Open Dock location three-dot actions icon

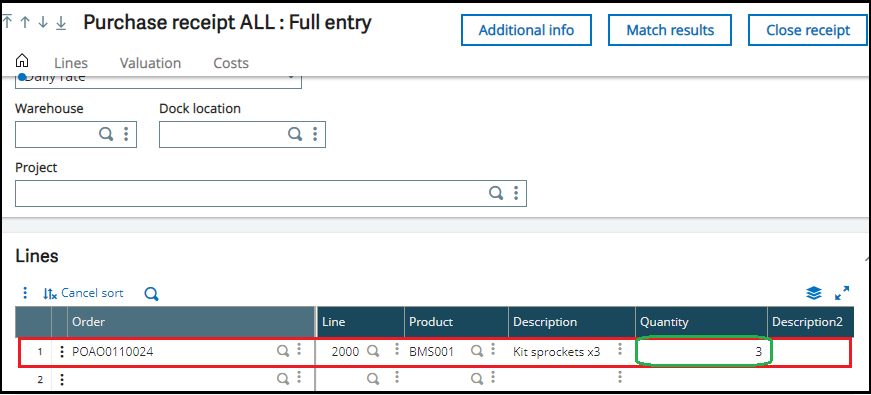(x=315, y=134)
